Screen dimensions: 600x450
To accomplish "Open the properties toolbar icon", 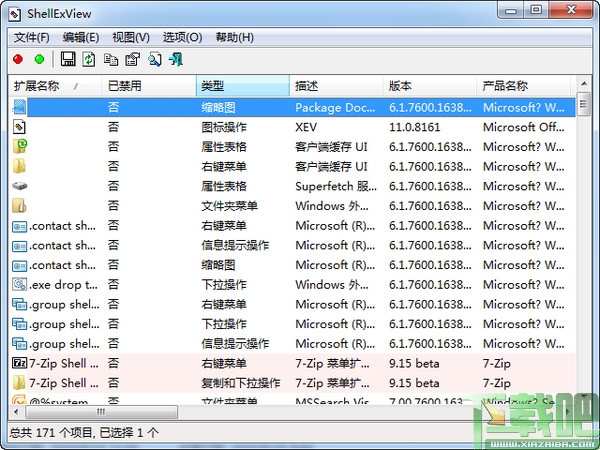I will click(x=133, y=59).
